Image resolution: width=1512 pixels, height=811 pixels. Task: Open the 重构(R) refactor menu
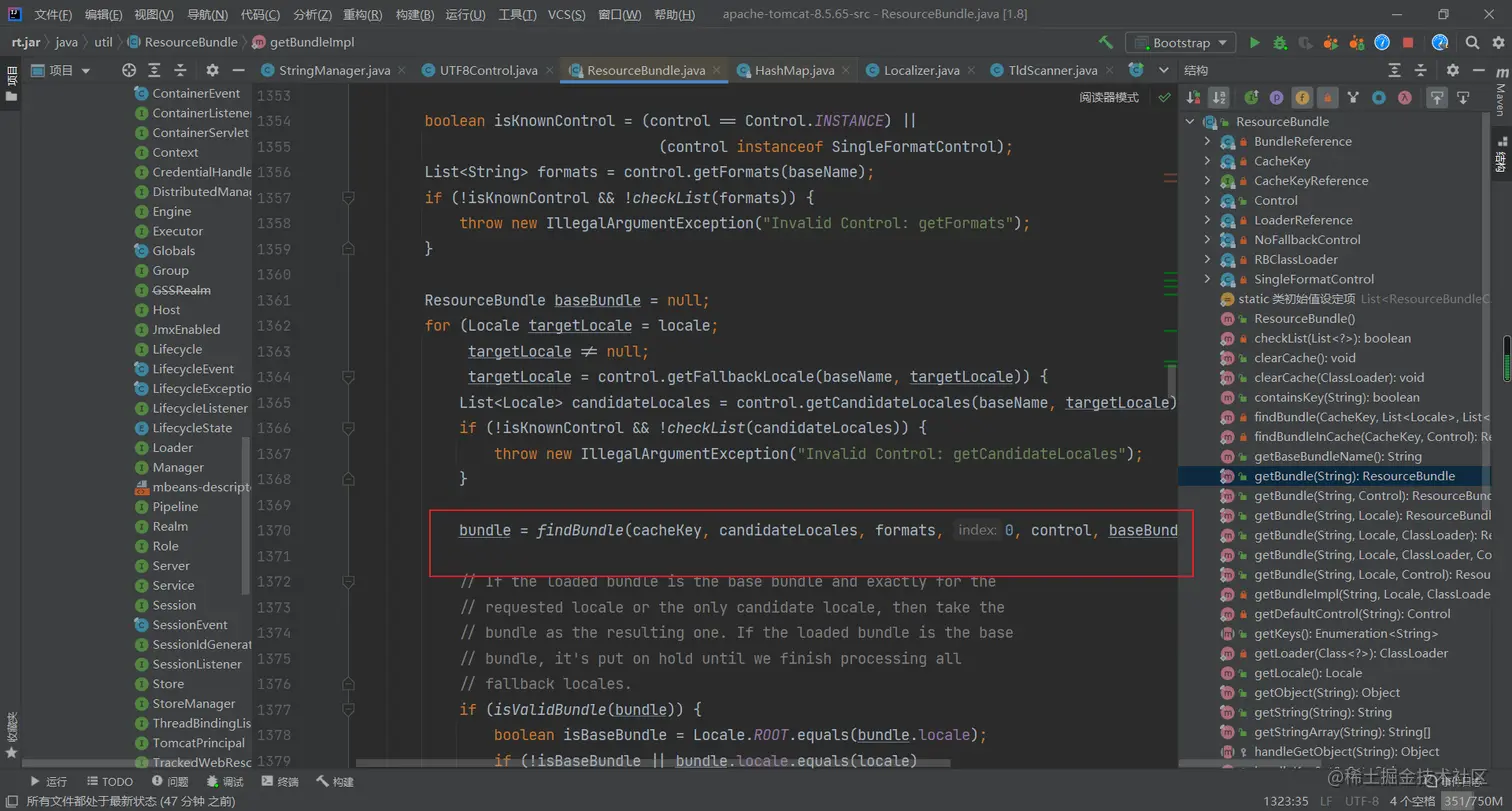click(x=362, y=15)
